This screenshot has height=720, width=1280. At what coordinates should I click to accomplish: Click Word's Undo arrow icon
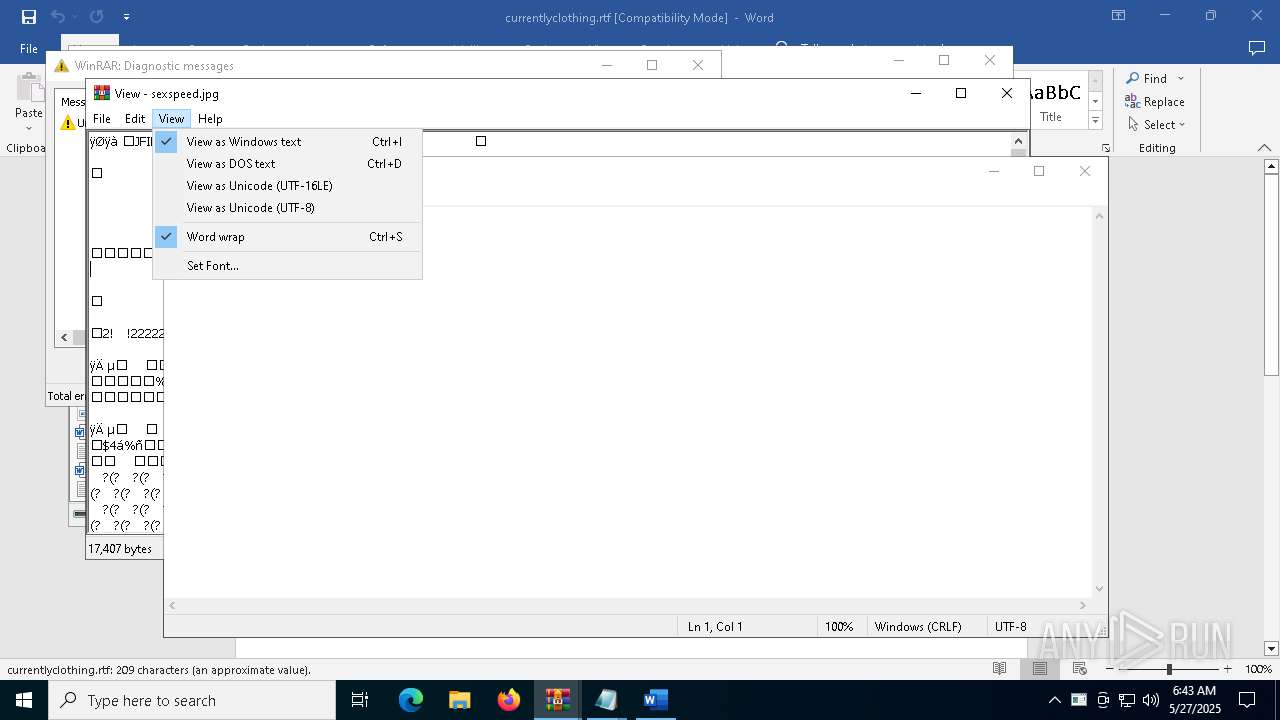pyautogui.click(x=58, y=17)
